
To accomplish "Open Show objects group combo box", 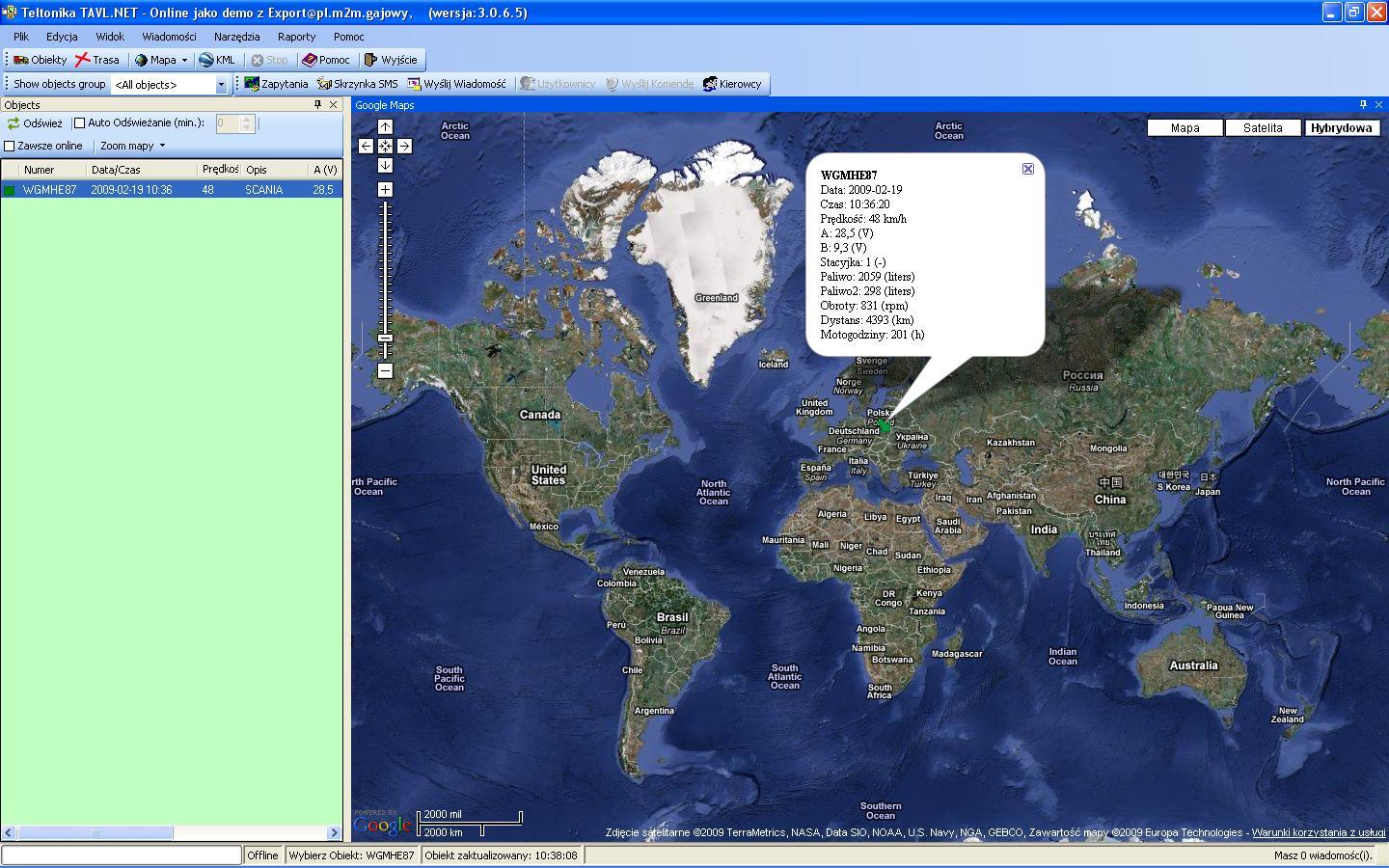I will [170, 85].
